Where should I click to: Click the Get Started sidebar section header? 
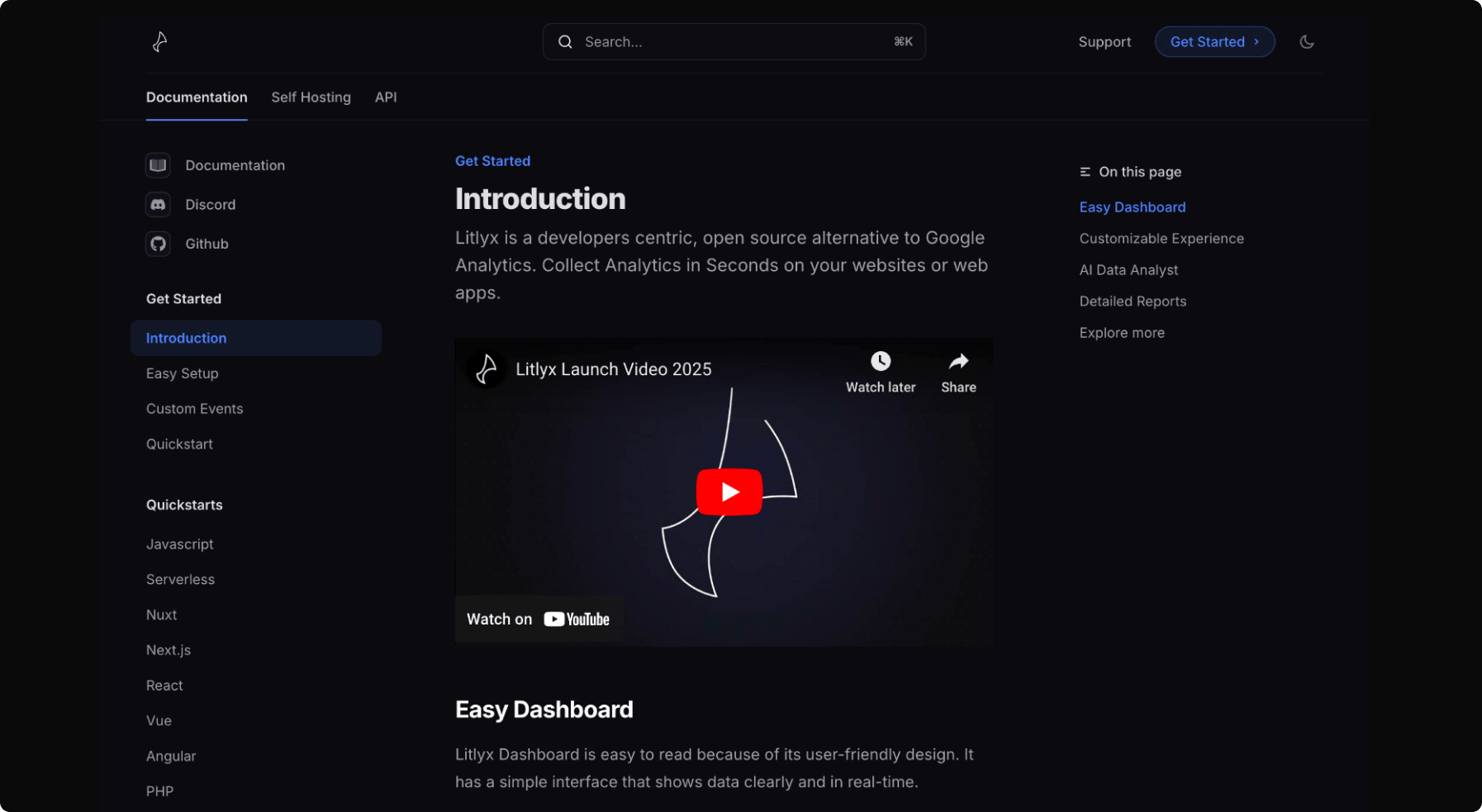pyautogui.click(x=183, y=299)
